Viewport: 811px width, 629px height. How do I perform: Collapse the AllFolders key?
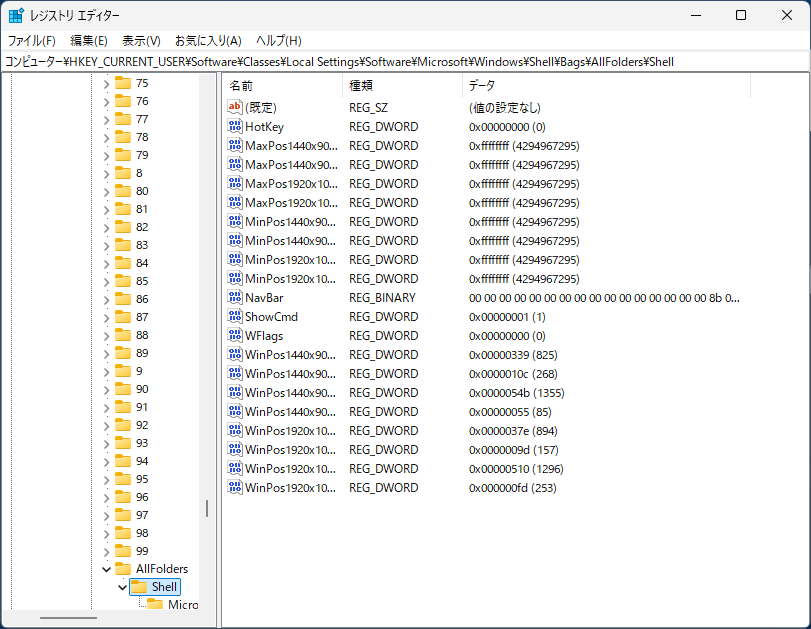coord(107,569)
